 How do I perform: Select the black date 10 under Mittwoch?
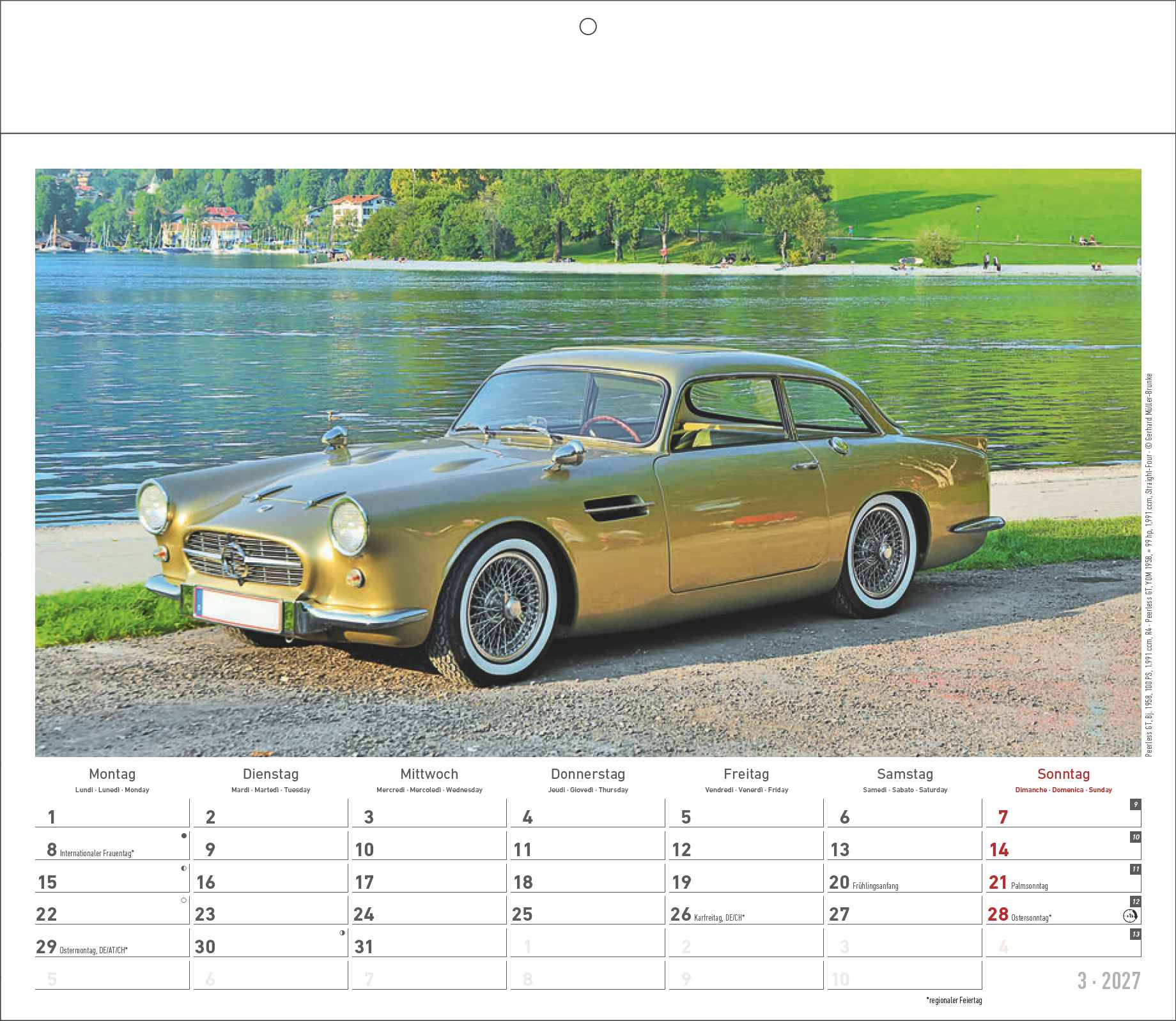click(x=364, y=850)
